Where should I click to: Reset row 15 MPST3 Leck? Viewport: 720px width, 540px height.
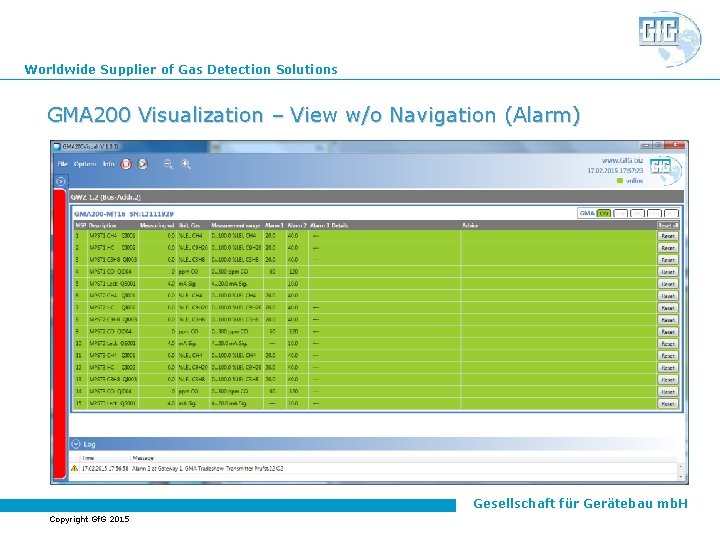point(668,404)
